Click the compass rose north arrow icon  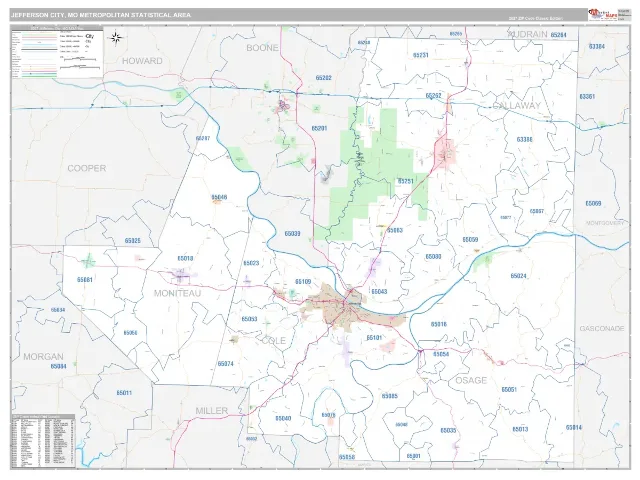pos(116,38)
